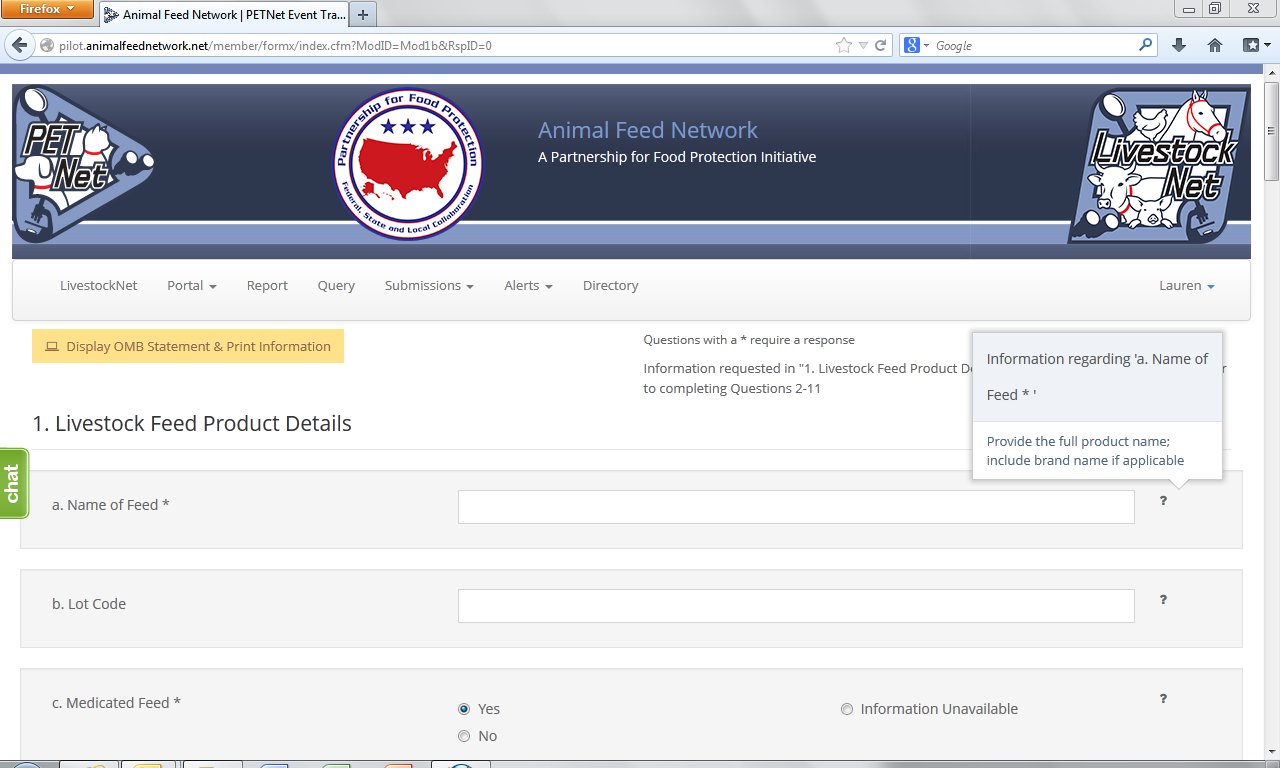Open the Google search engine selector
This screenshot has height=768, width=1280.
point(916,45)
